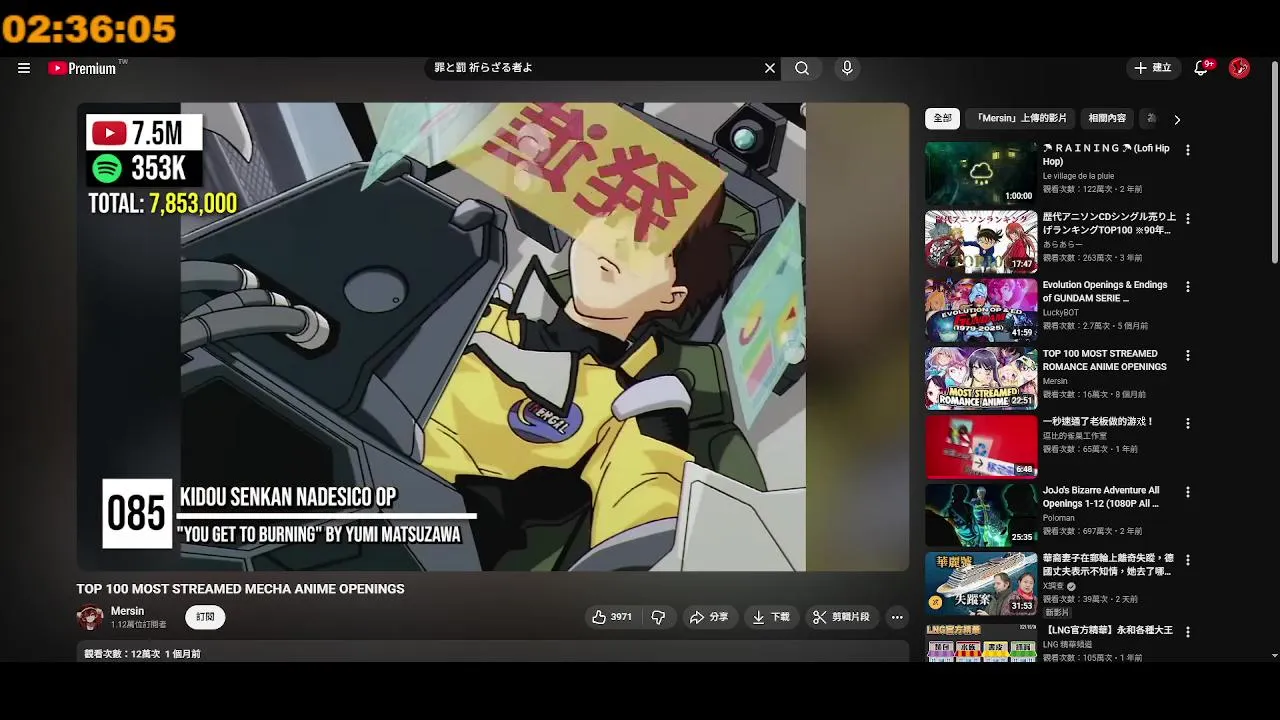Open Mersin channel avatar
The width and height of the screenshot is (1280, 720).
(90, 617)
